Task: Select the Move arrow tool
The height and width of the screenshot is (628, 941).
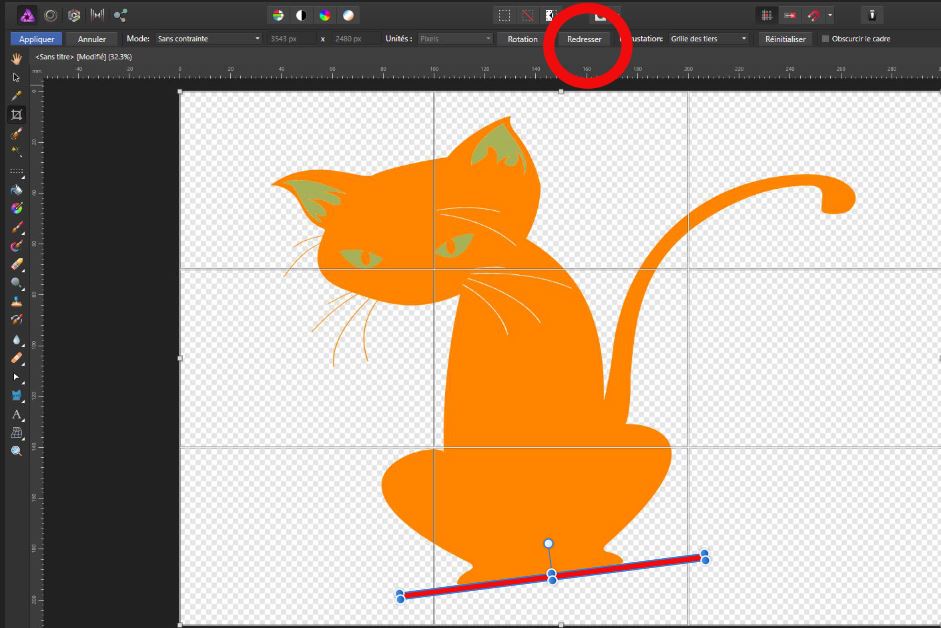Action: pyautogui.click(x=16, y=77)
